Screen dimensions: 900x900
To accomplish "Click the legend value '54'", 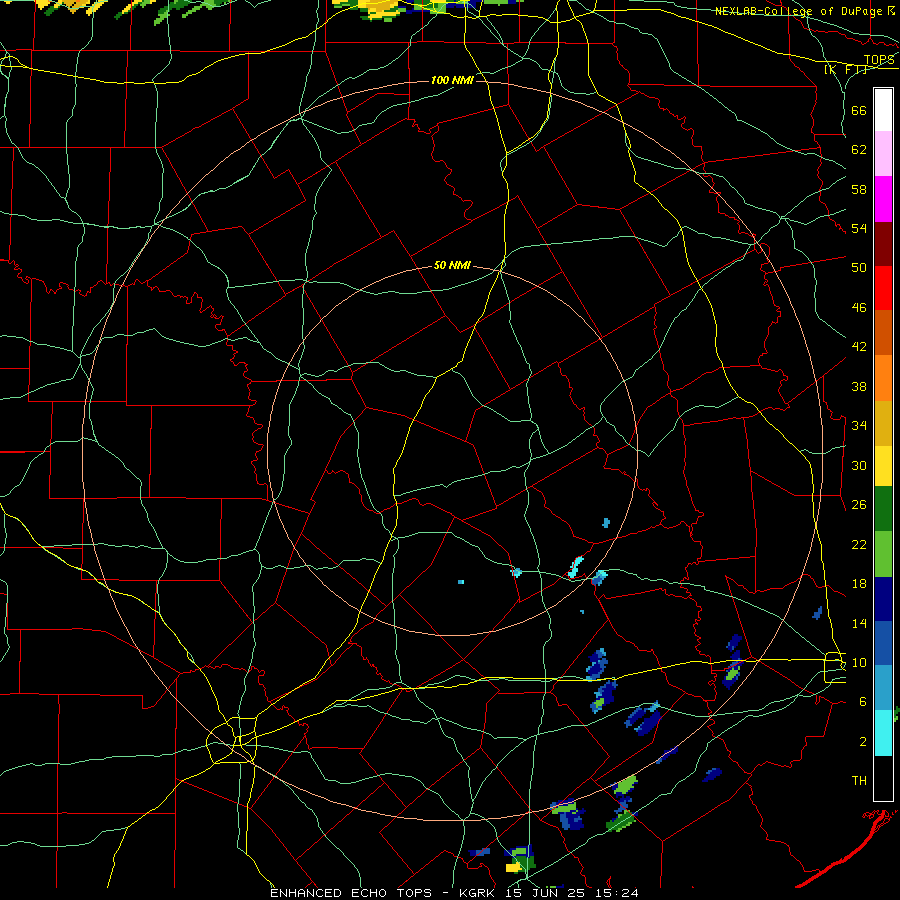I will [x=859, y=229].
